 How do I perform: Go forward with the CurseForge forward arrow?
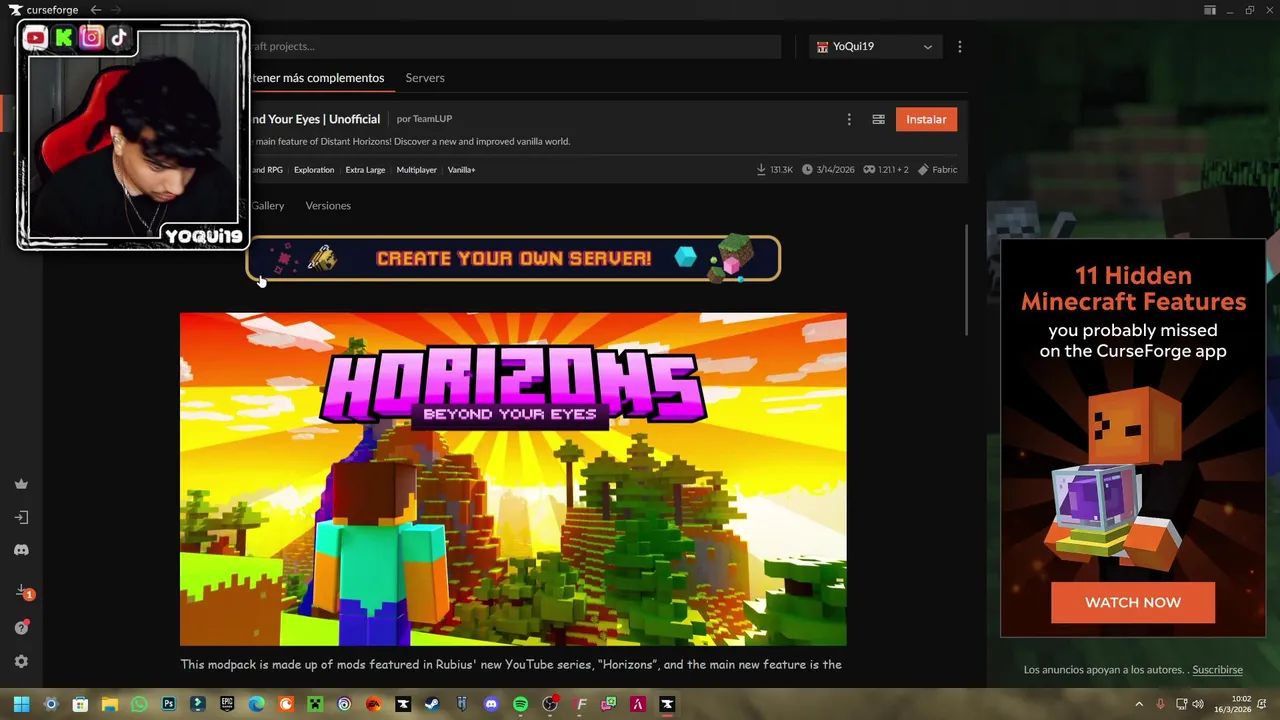coord(116,10)
